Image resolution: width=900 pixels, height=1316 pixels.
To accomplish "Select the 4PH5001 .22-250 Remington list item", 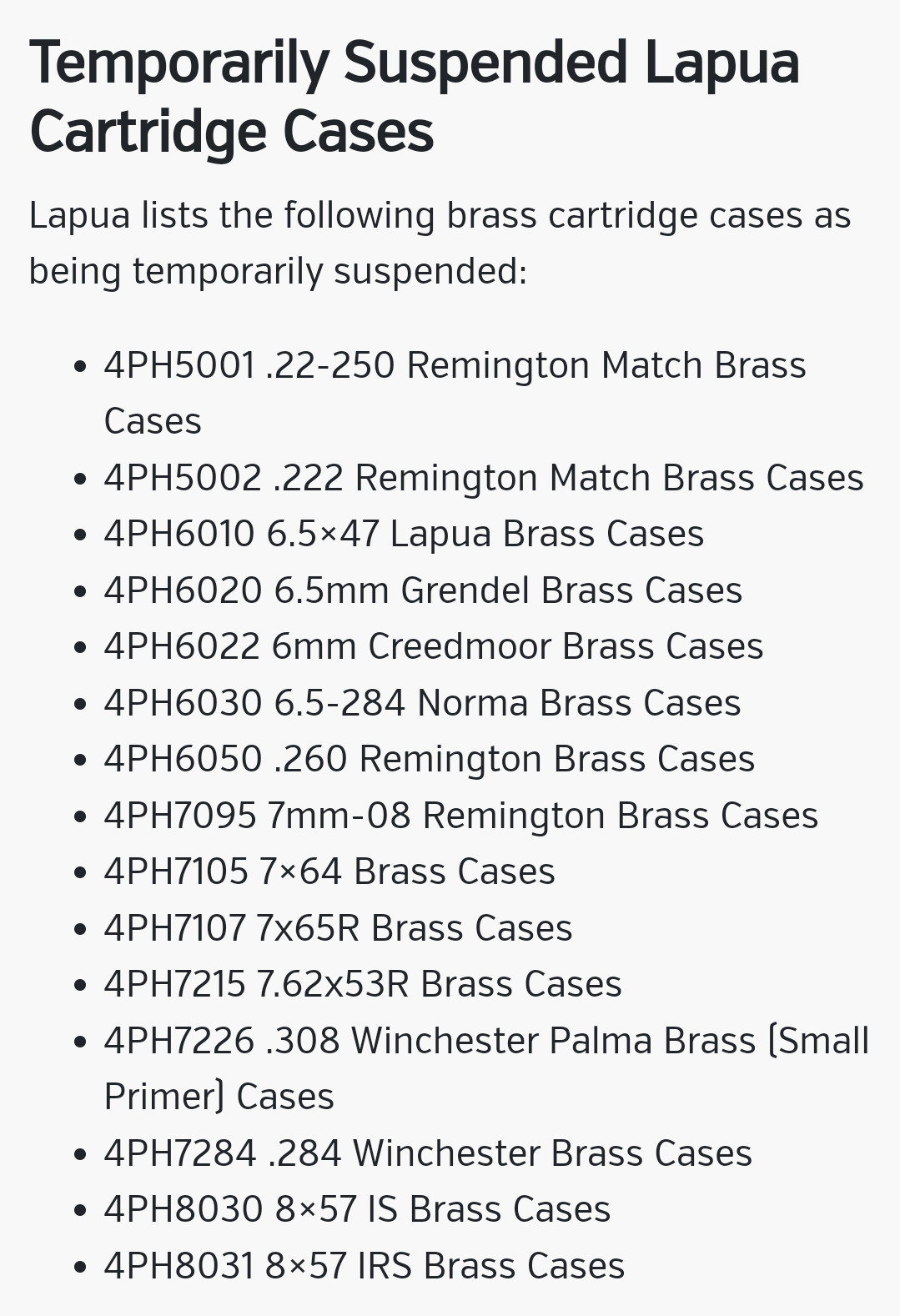I will point(455,393).
